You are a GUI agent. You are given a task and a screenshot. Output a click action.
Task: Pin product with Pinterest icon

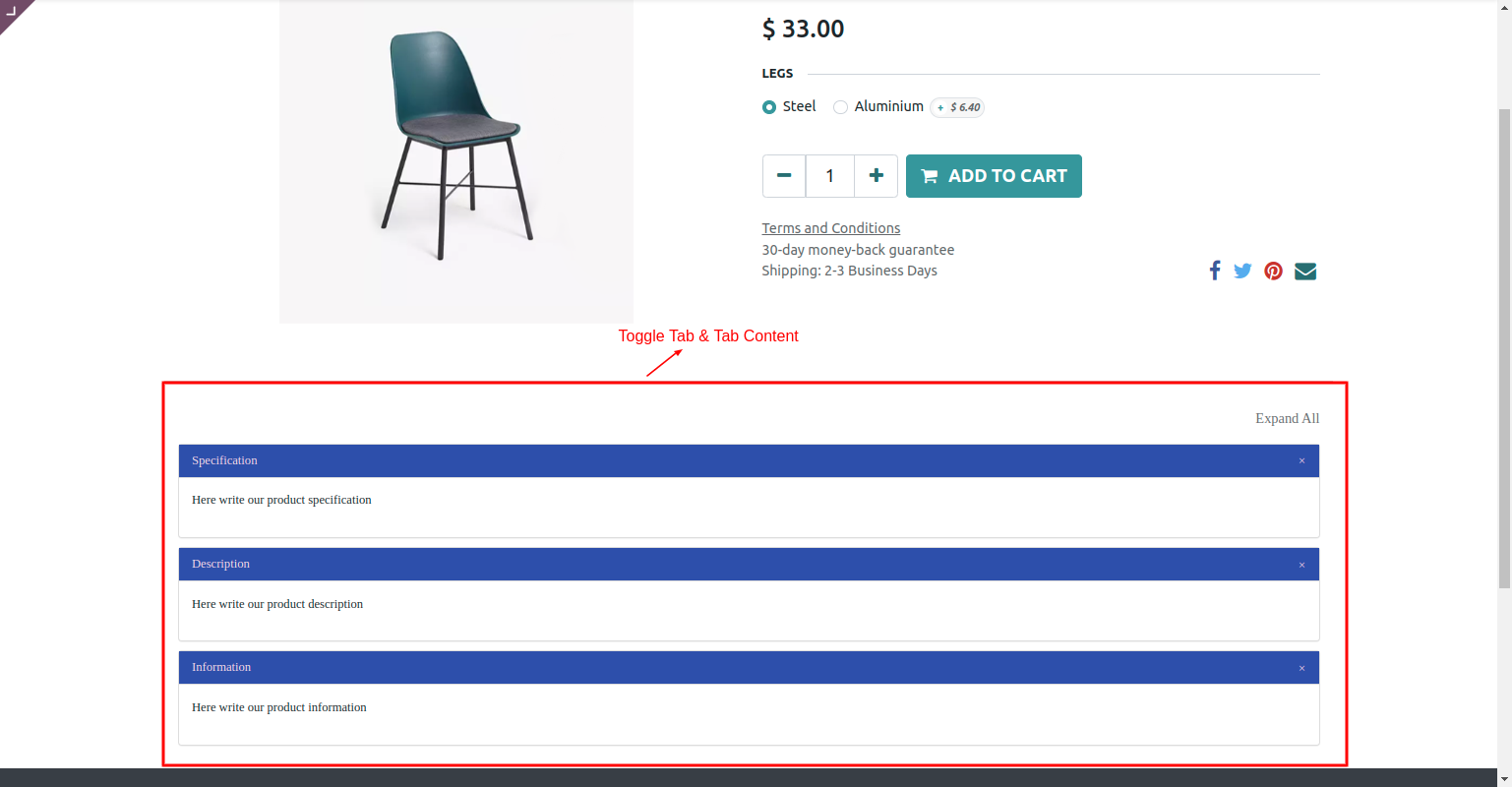(1273, 271)
